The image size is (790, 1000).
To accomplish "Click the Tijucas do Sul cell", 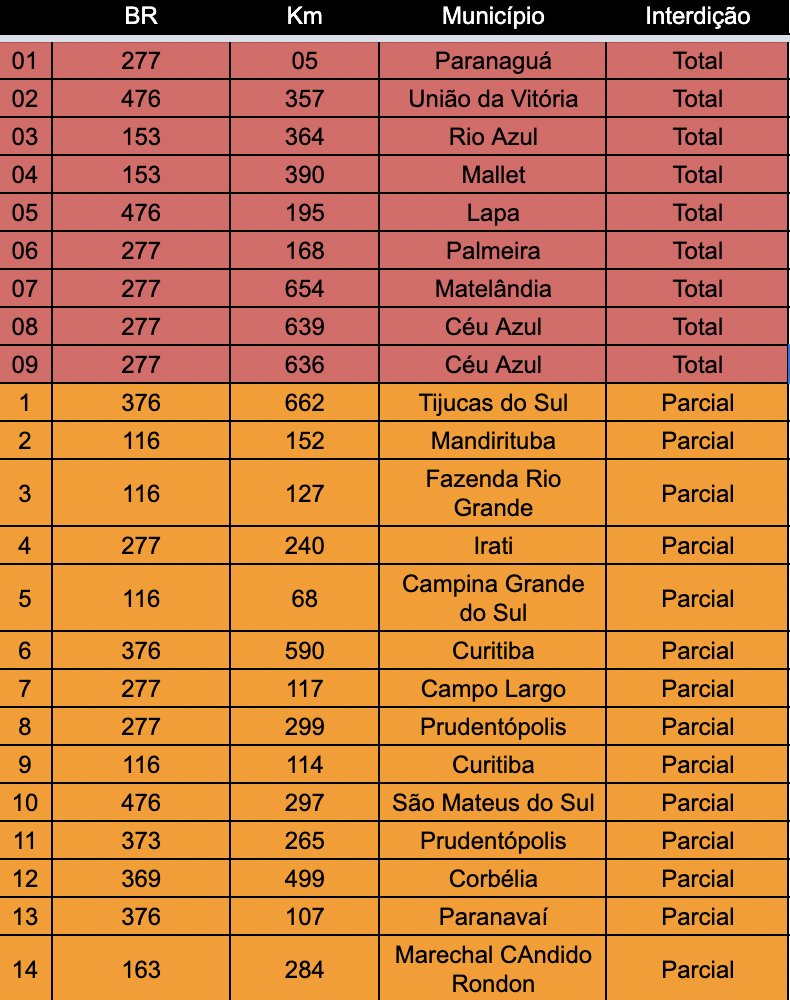I will 493,402.
